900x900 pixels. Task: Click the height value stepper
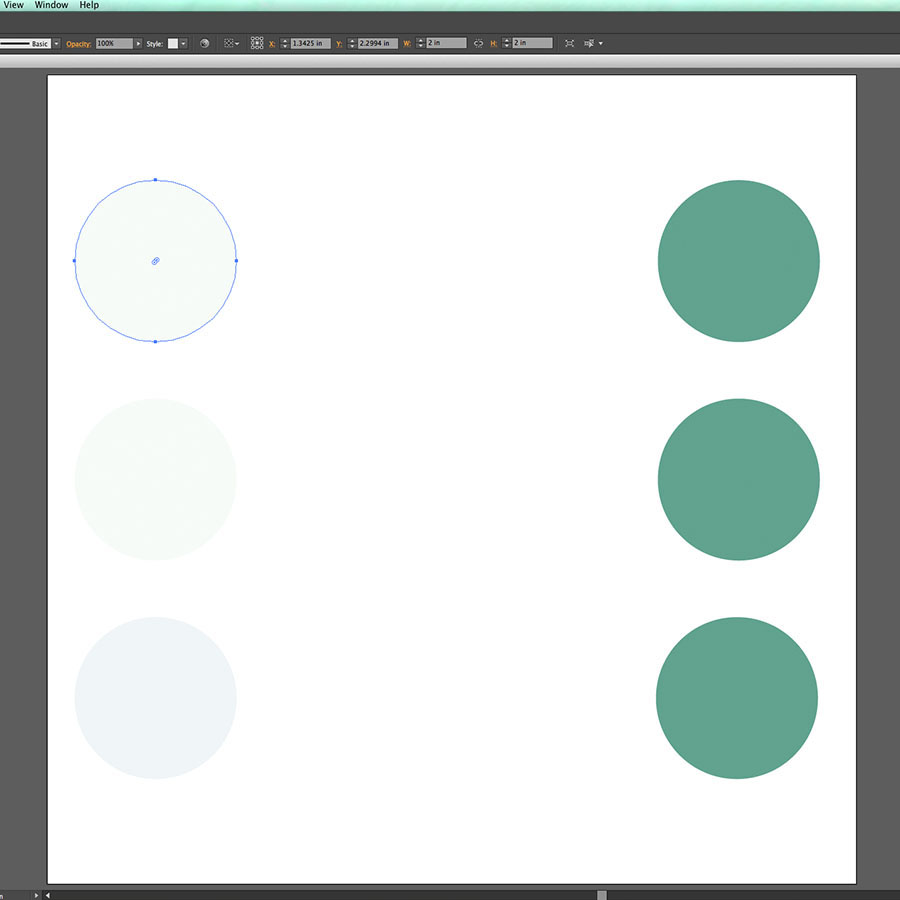506,43
